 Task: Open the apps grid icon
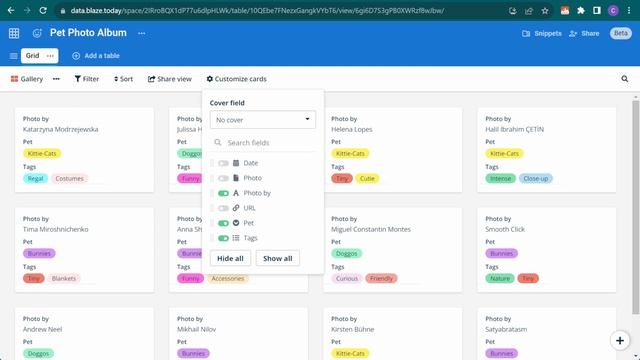tap(14, 33)
